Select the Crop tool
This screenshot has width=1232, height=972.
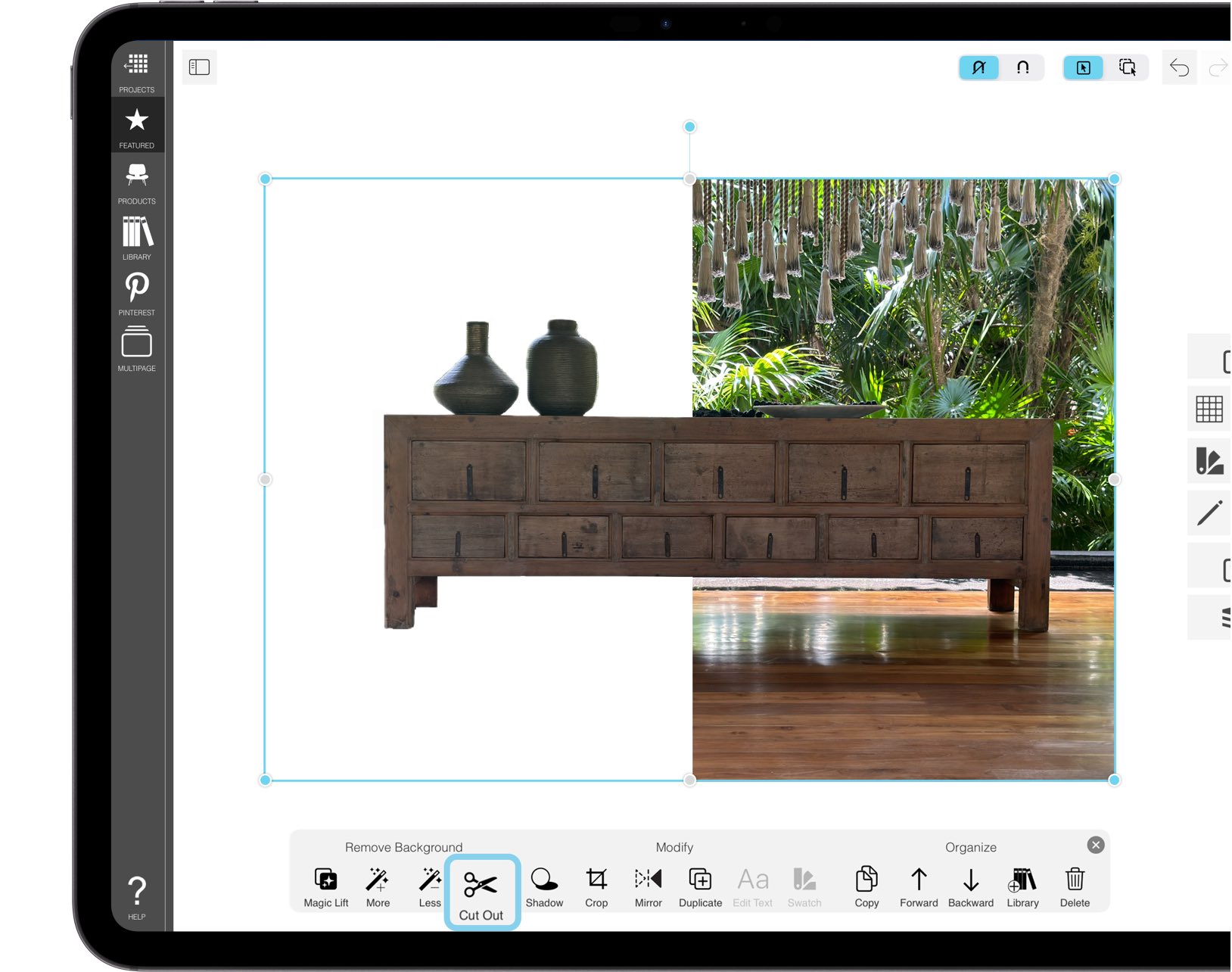(596, 880)
